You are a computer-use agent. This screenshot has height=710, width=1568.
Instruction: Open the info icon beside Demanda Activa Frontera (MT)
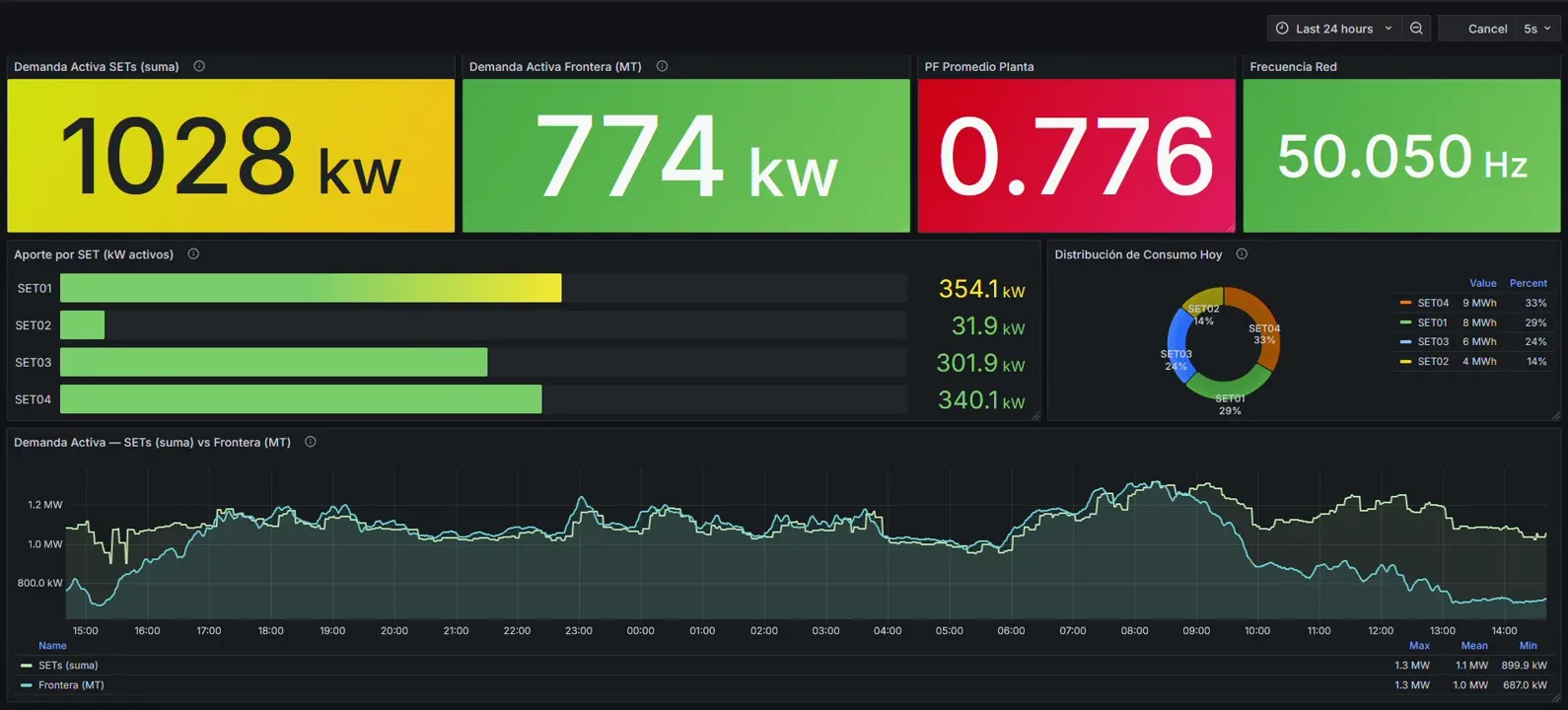click(x=662, y=66)
